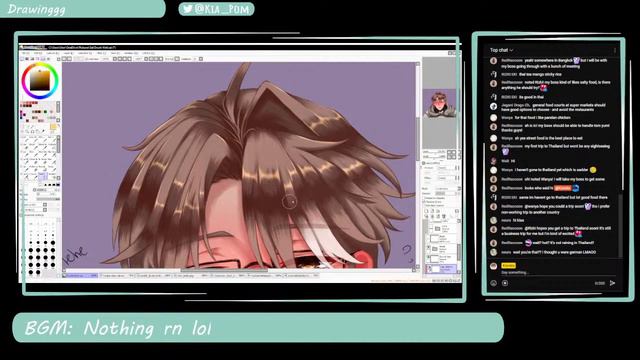Select the highlighted brush in the tool tray
Image resolution: width=640 pixels, height=360 pixels.
coord(43,176)
